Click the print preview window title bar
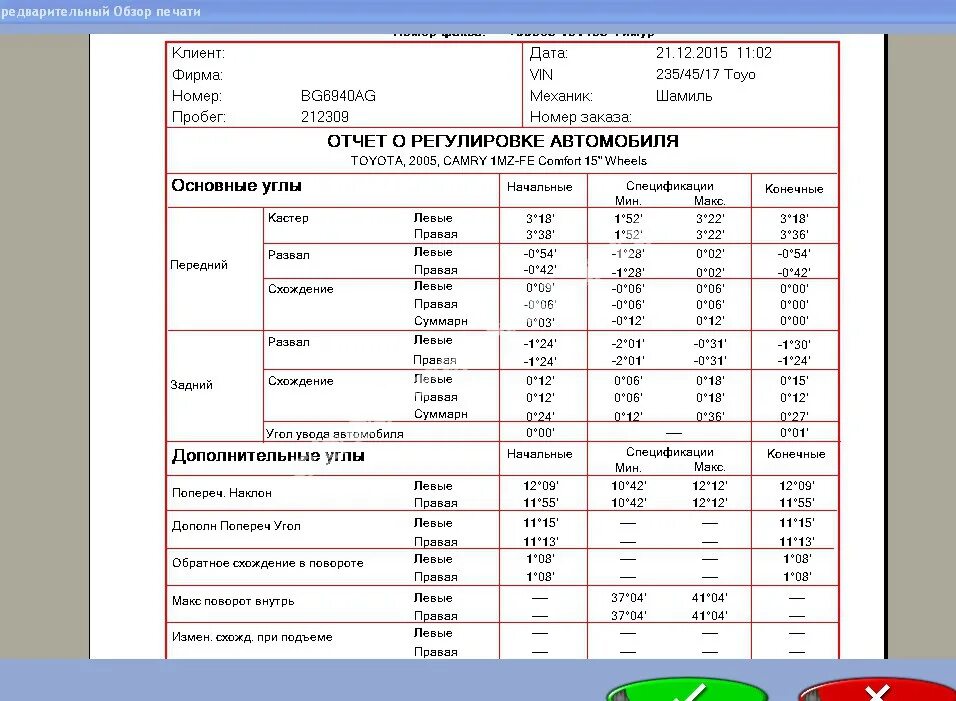The height and width of the screenshot is (701, 956). click(478, 12)
